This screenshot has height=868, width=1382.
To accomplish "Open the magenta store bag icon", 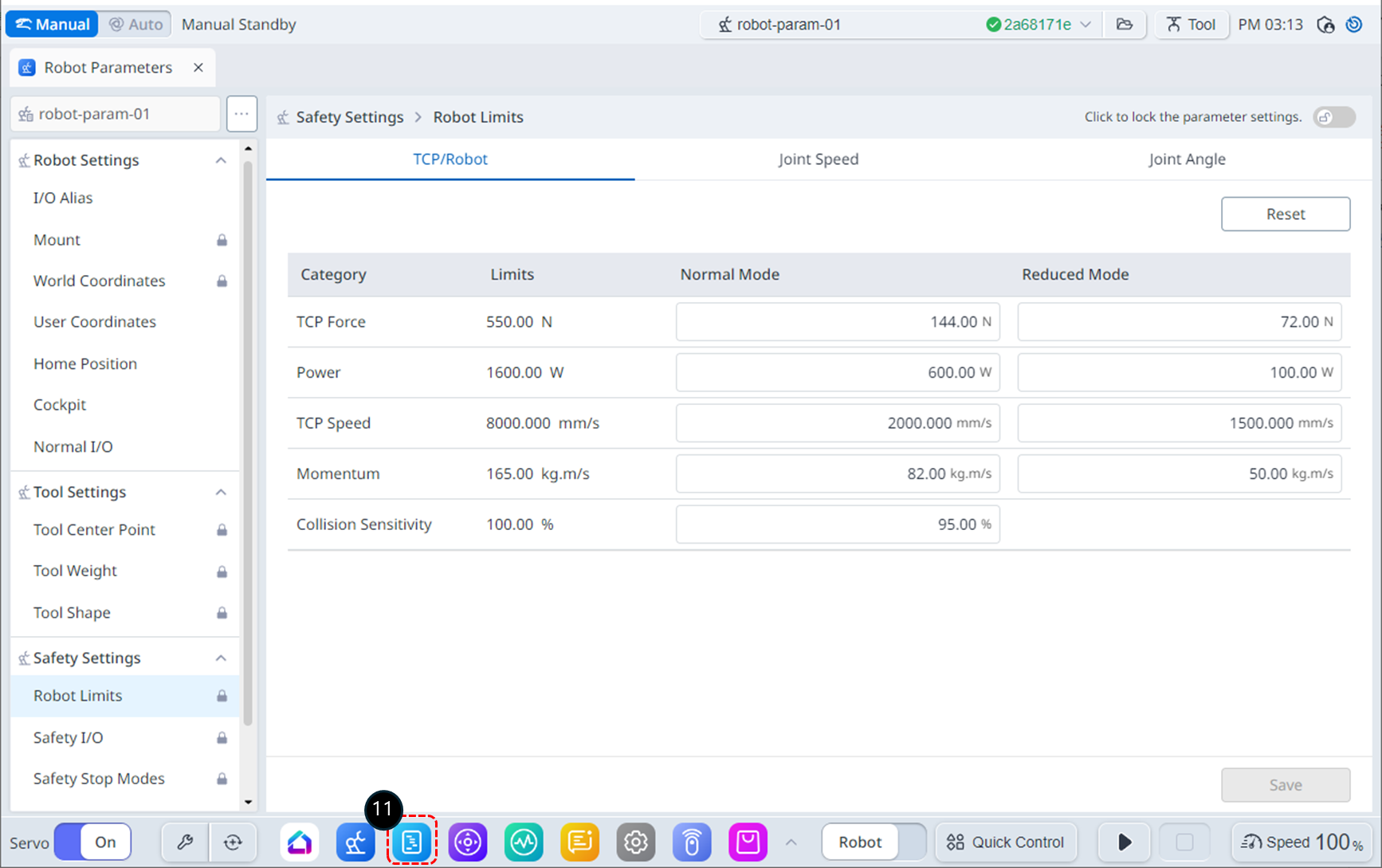I will coord(748,842).
